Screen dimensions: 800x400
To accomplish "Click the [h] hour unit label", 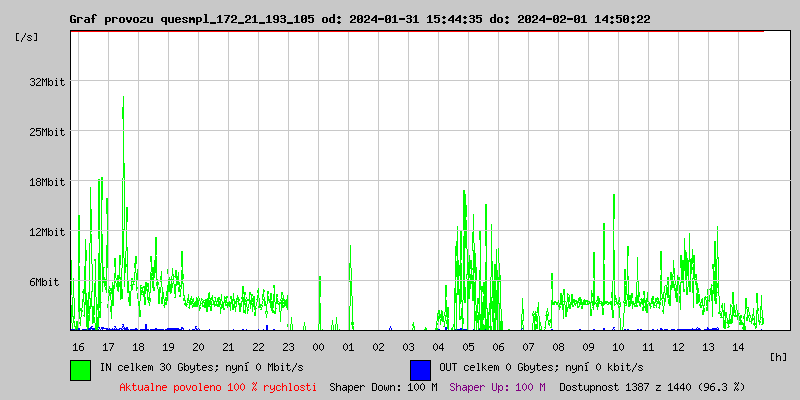I will 778,356.
